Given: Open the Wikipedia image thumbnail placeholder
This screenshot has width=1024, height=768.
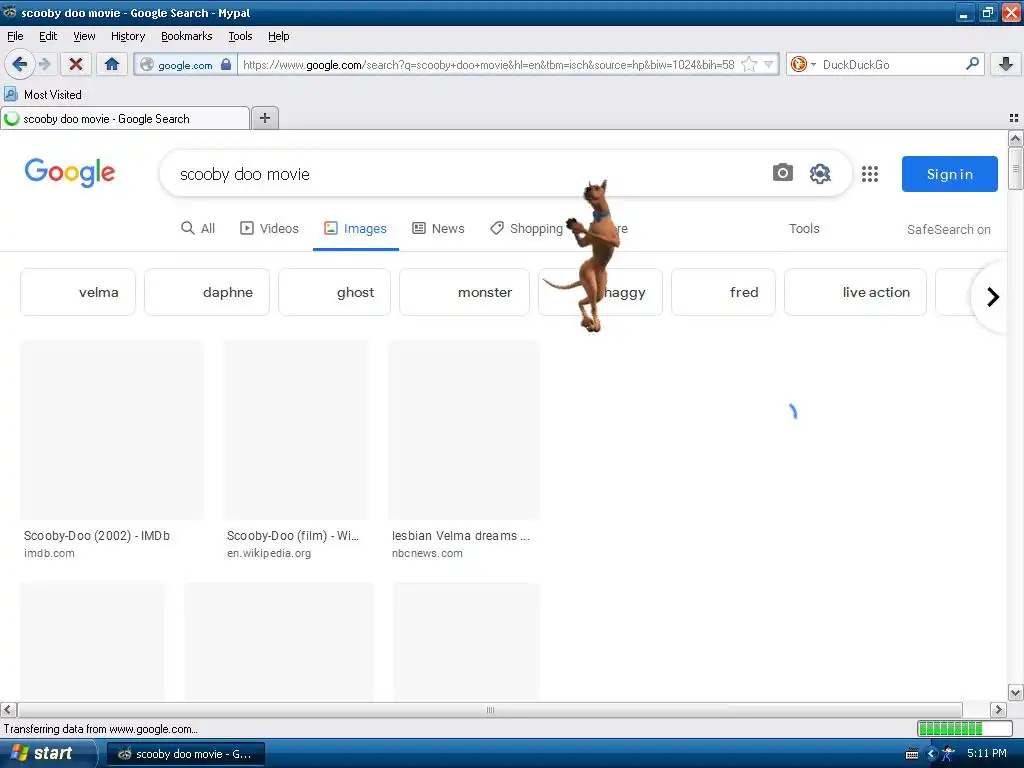Looking at the screenshot, I should [296, 430].
